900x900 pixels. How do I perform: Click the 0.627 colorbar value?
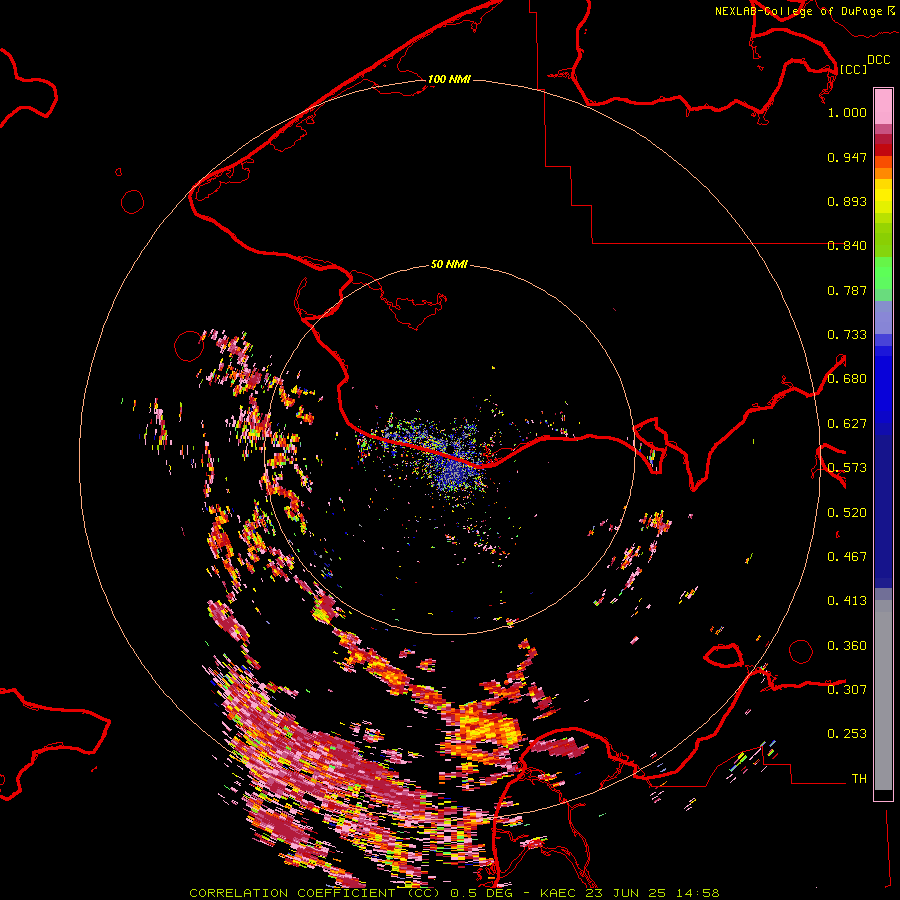point(847,424)
